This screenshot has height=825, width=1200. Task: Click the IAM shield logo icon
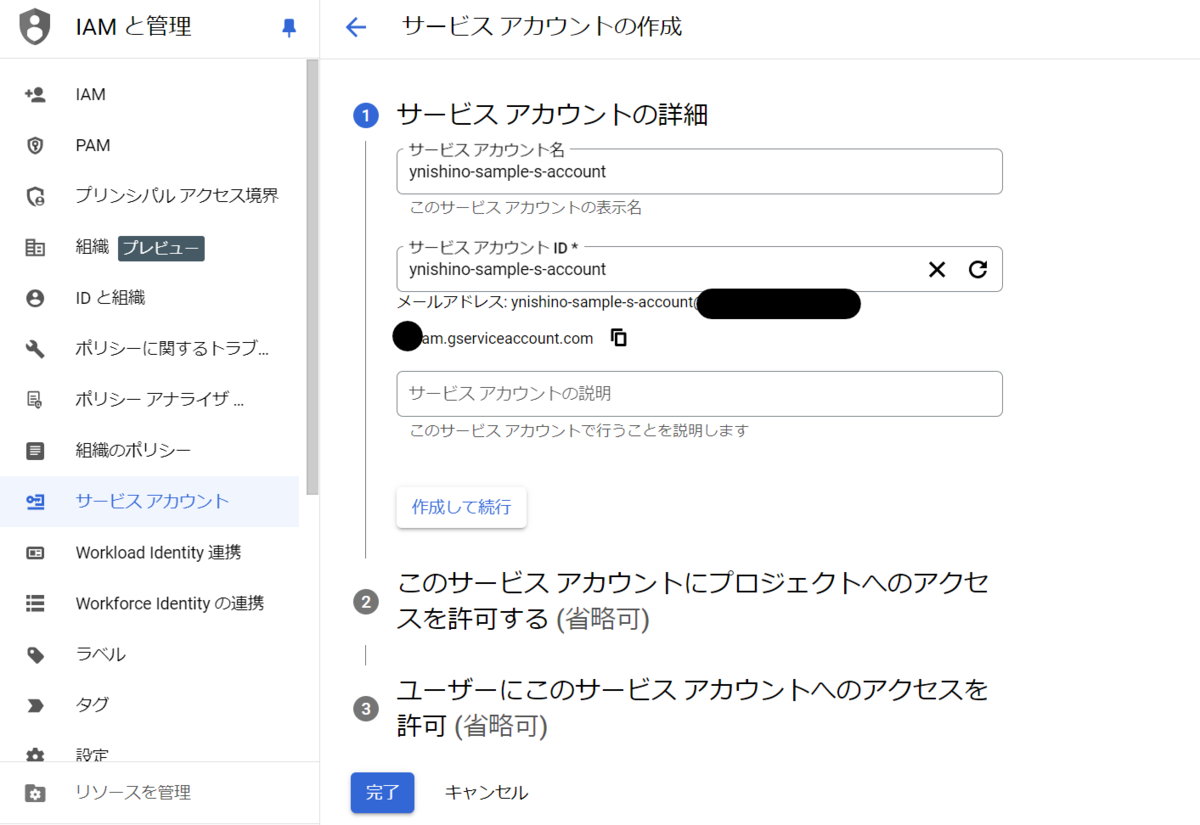point(35,27)
